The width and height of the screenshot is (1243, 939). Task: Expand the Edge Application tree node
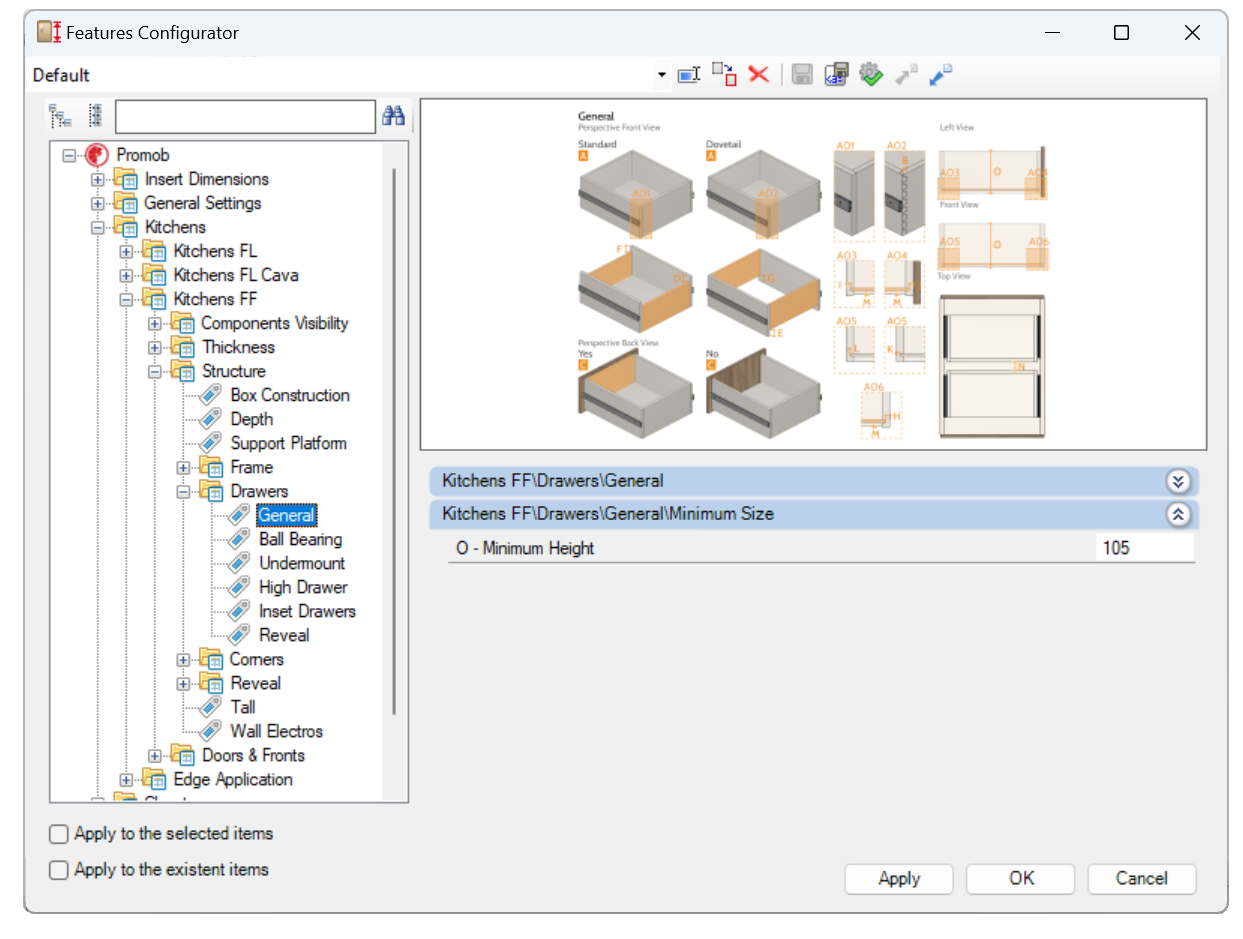[126, 779]
